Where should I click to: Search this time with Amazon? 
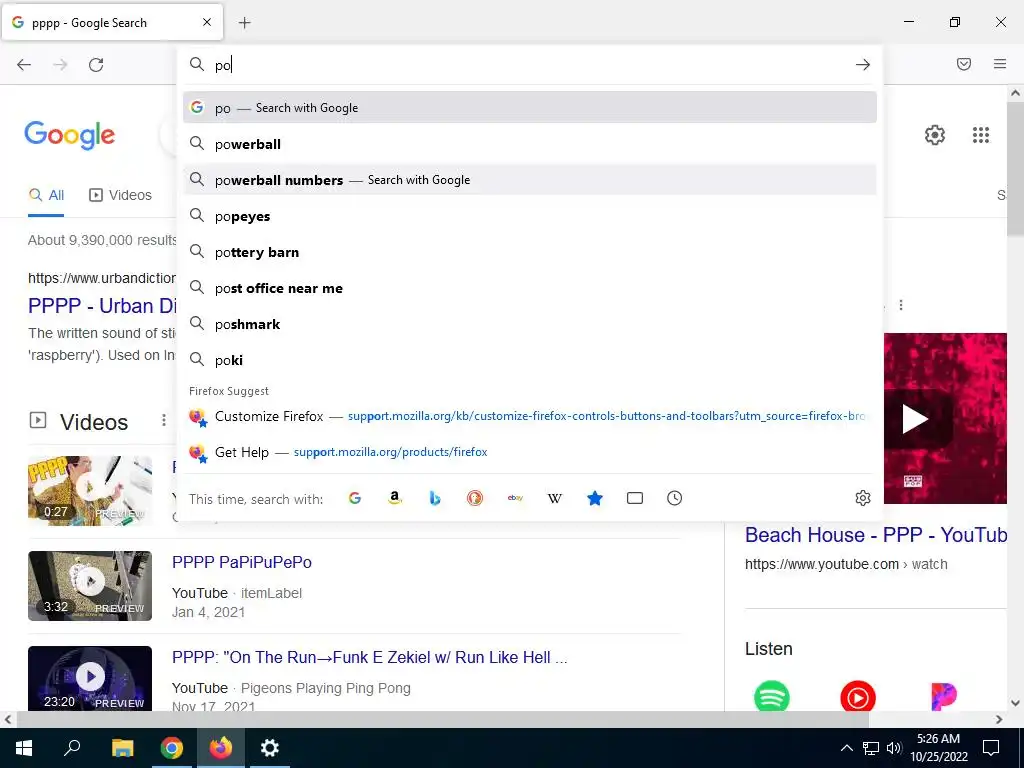click(394, 498)
